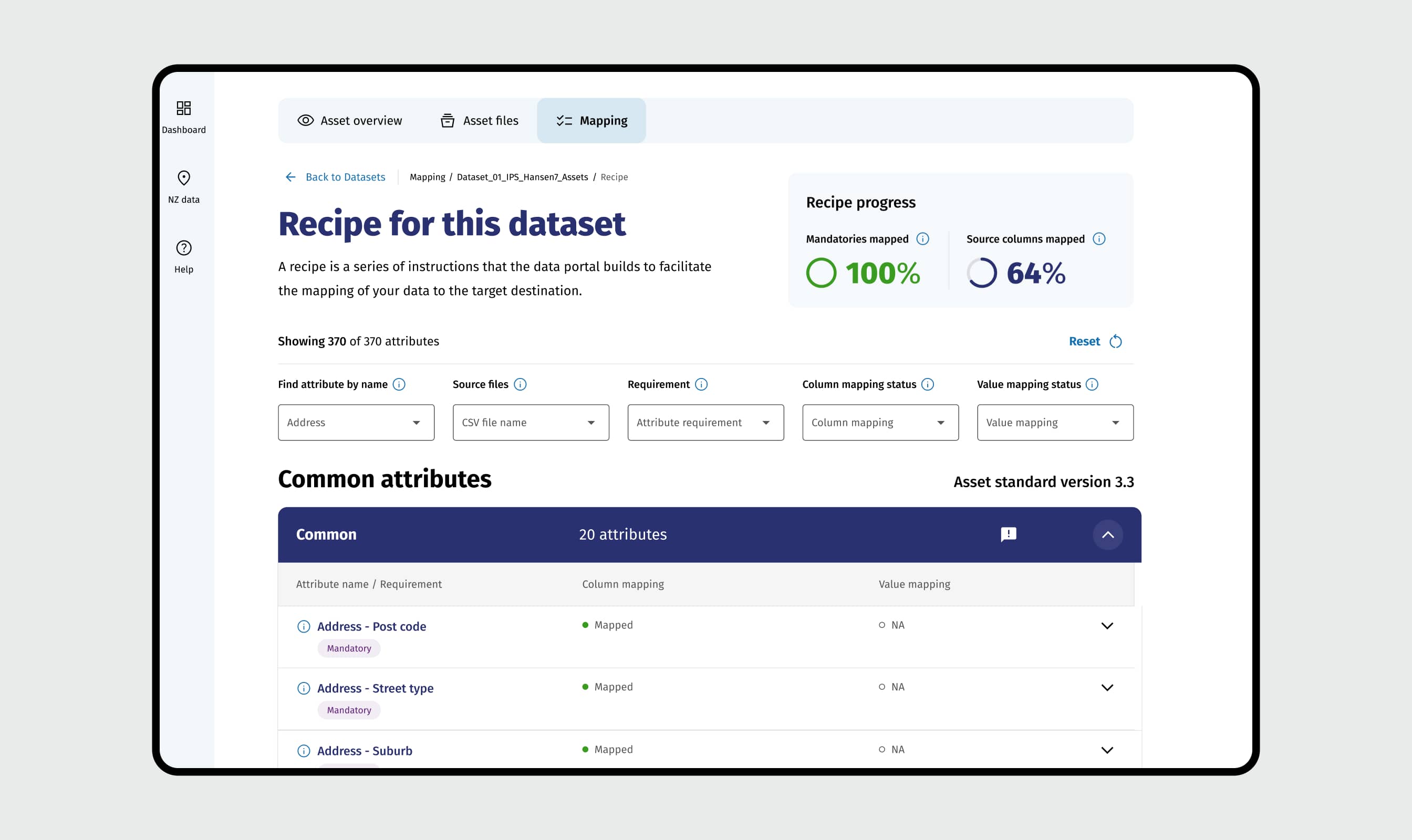Click the info icon beside Source columns mapped
This screenshot has width=1412, height=840.
[x=1099, y=238]
